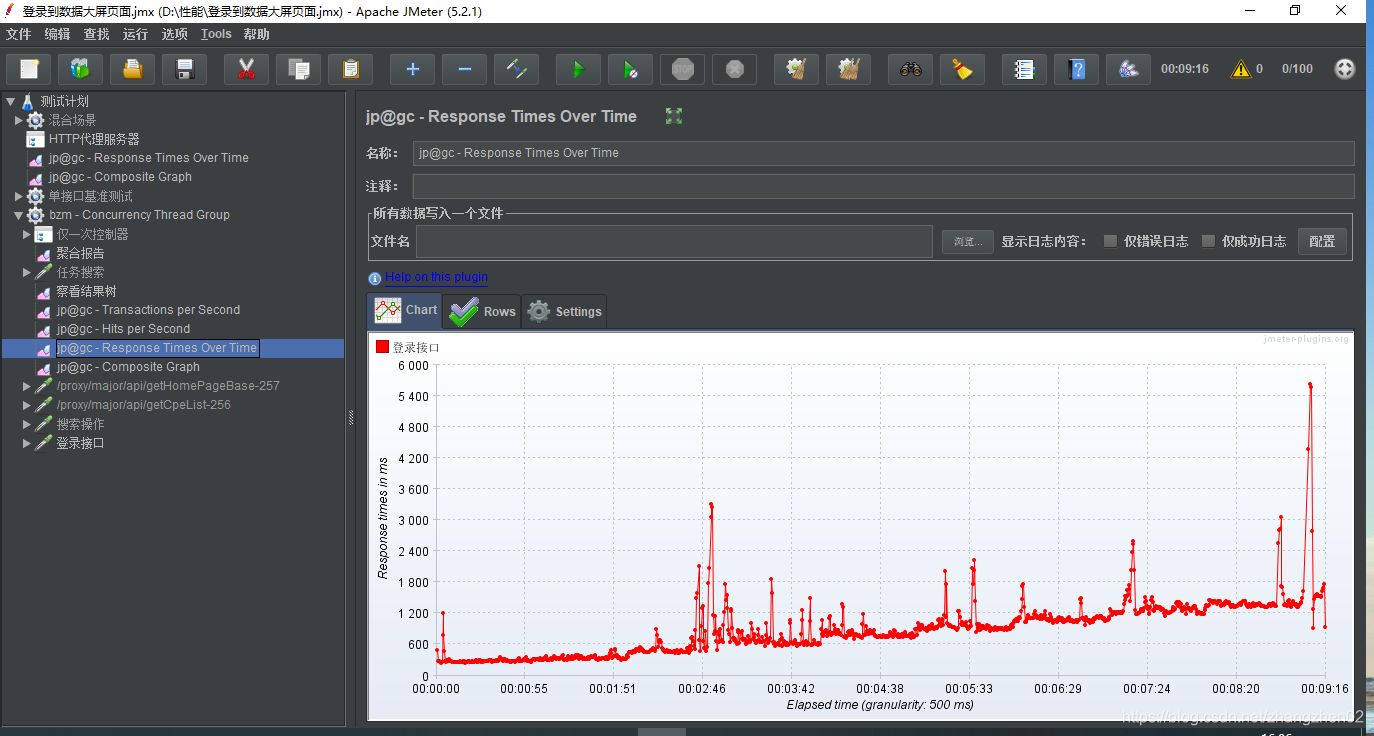Click the remote engine status icon after 0/100
1374x736 pixels.
[x=1345, y=69]
